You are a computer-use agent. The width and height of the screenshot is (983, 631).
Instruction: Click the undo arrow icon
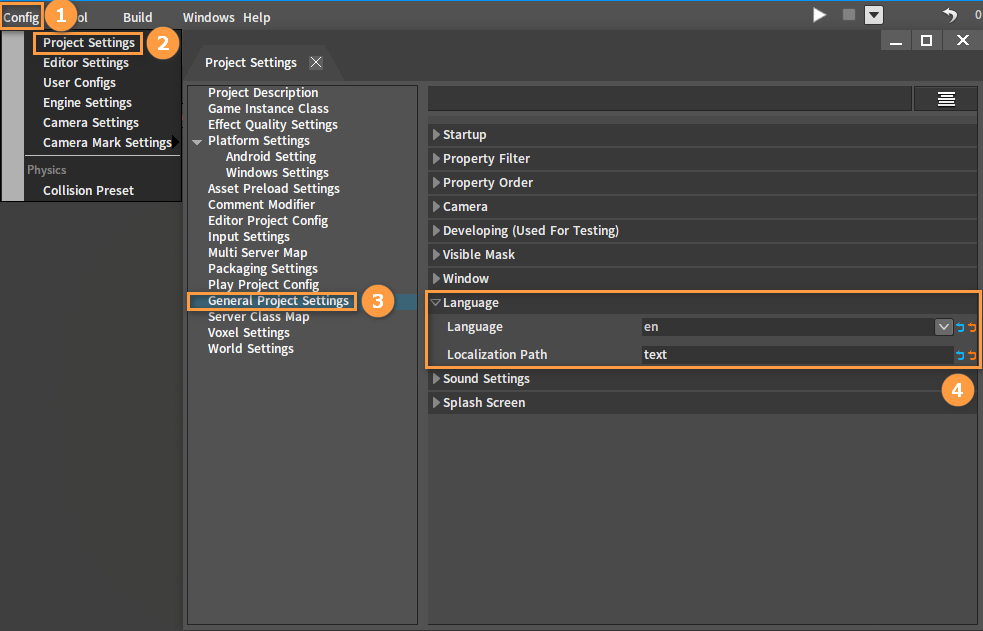tap(950, 15)
